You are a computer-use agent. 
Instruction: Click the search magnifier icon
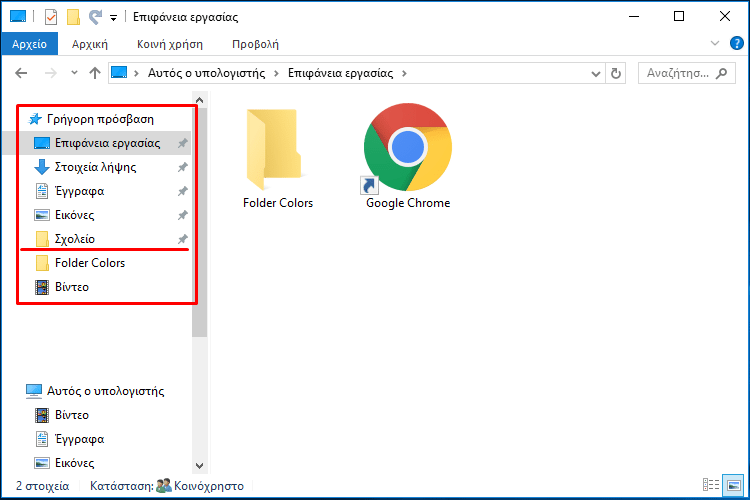click(x=722, y=73)
